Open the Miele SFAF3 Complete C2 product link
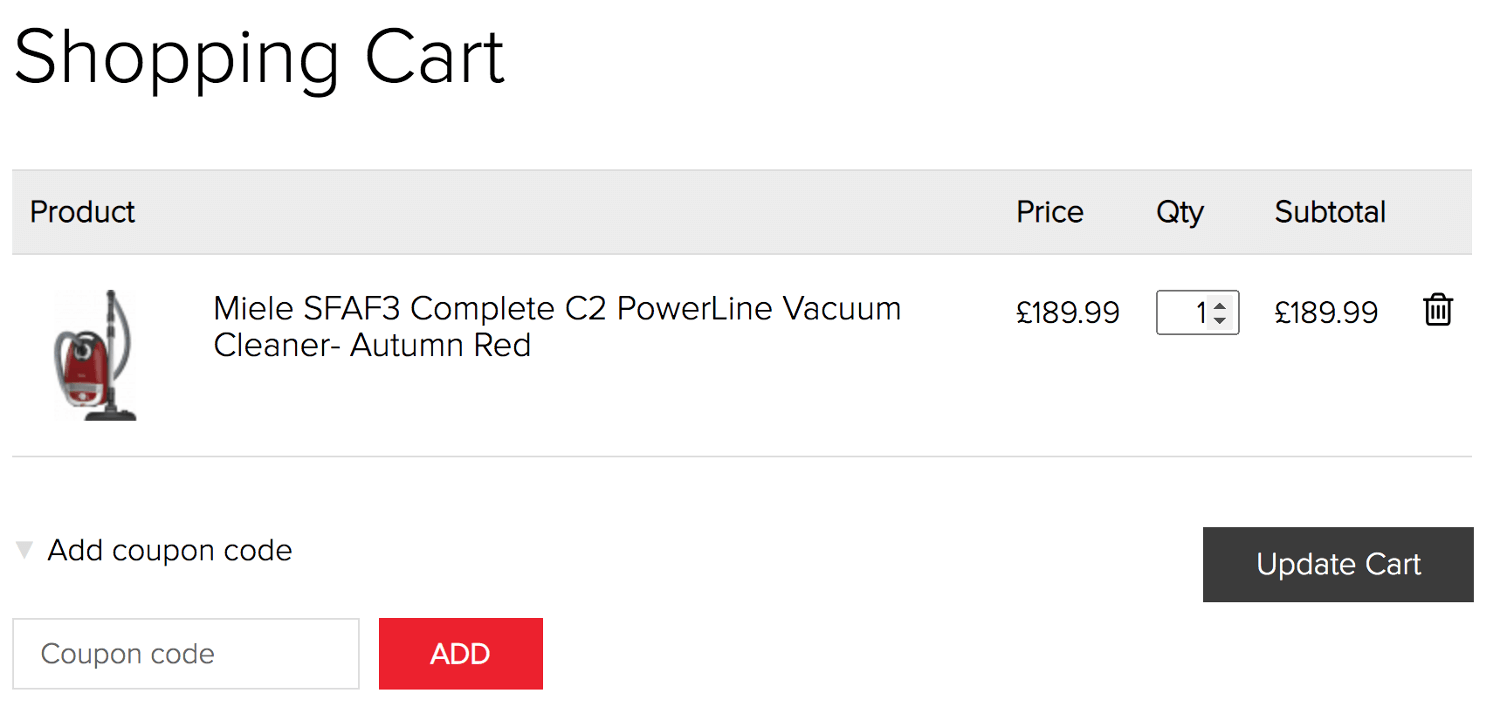The height and width of the screenshot is (707, 1500). (x=557, y=326)
